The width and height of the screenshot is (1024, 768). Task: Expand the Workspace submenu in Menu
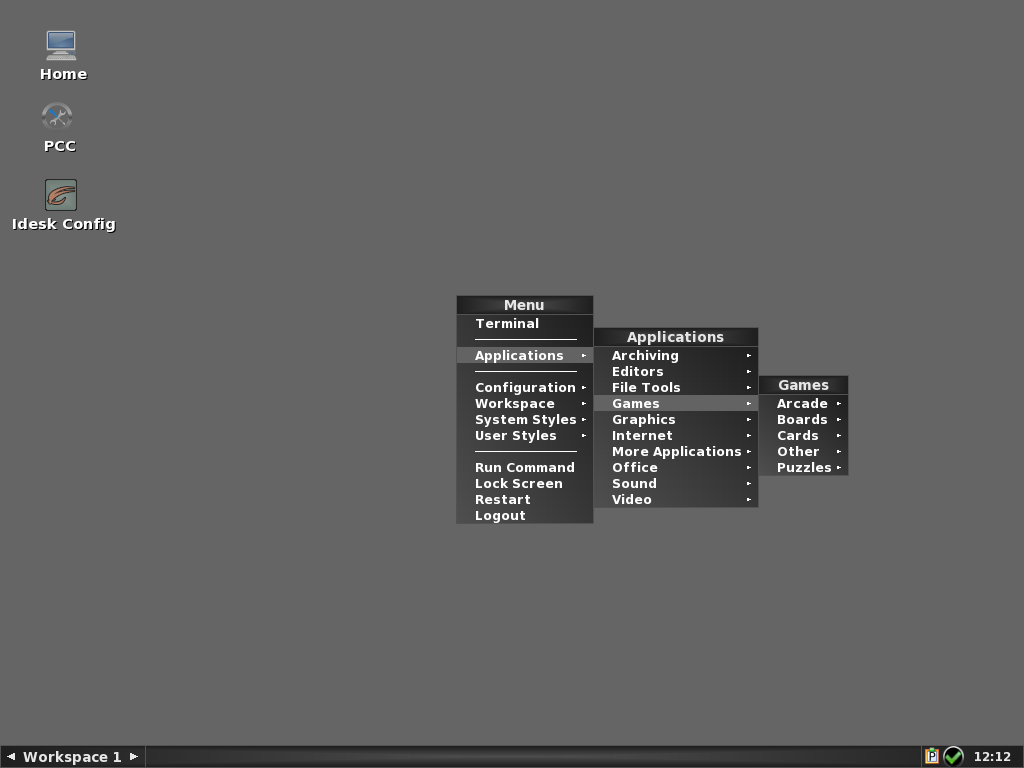tap(525, 404)
